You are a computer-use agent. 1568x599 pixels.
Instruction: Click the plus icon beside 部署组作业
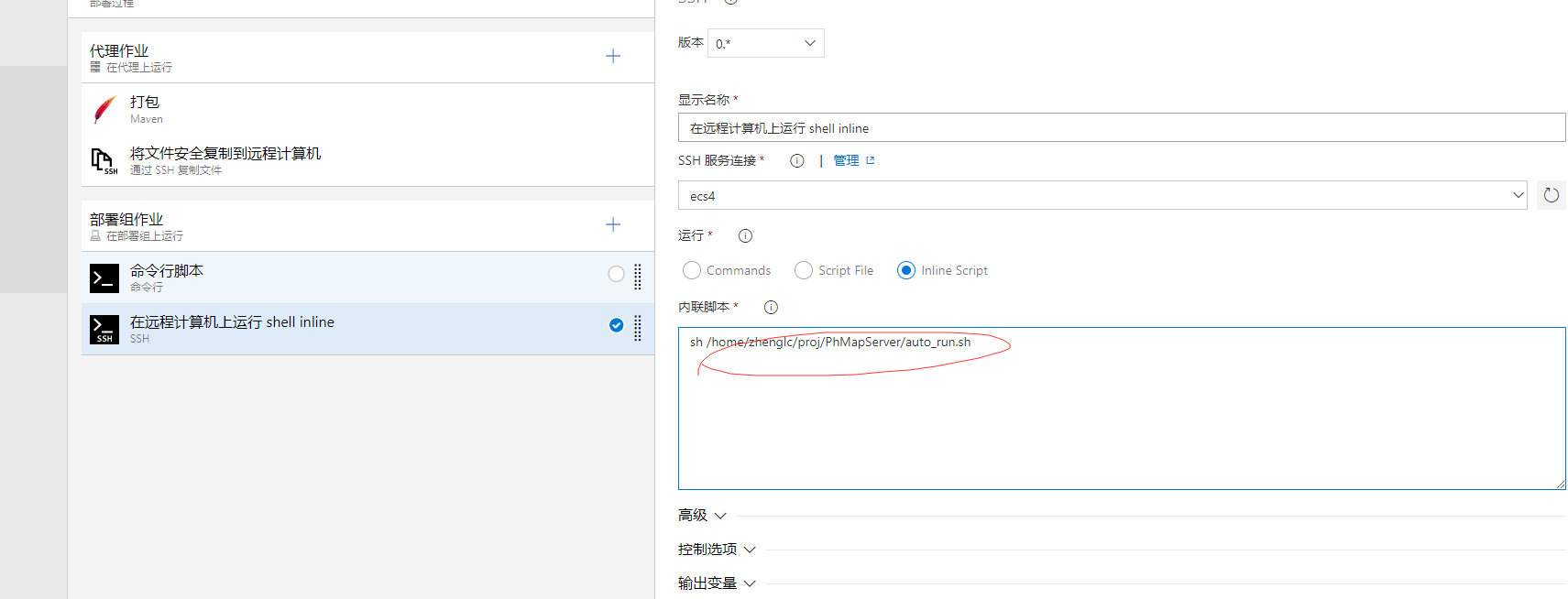pos(613,224)
